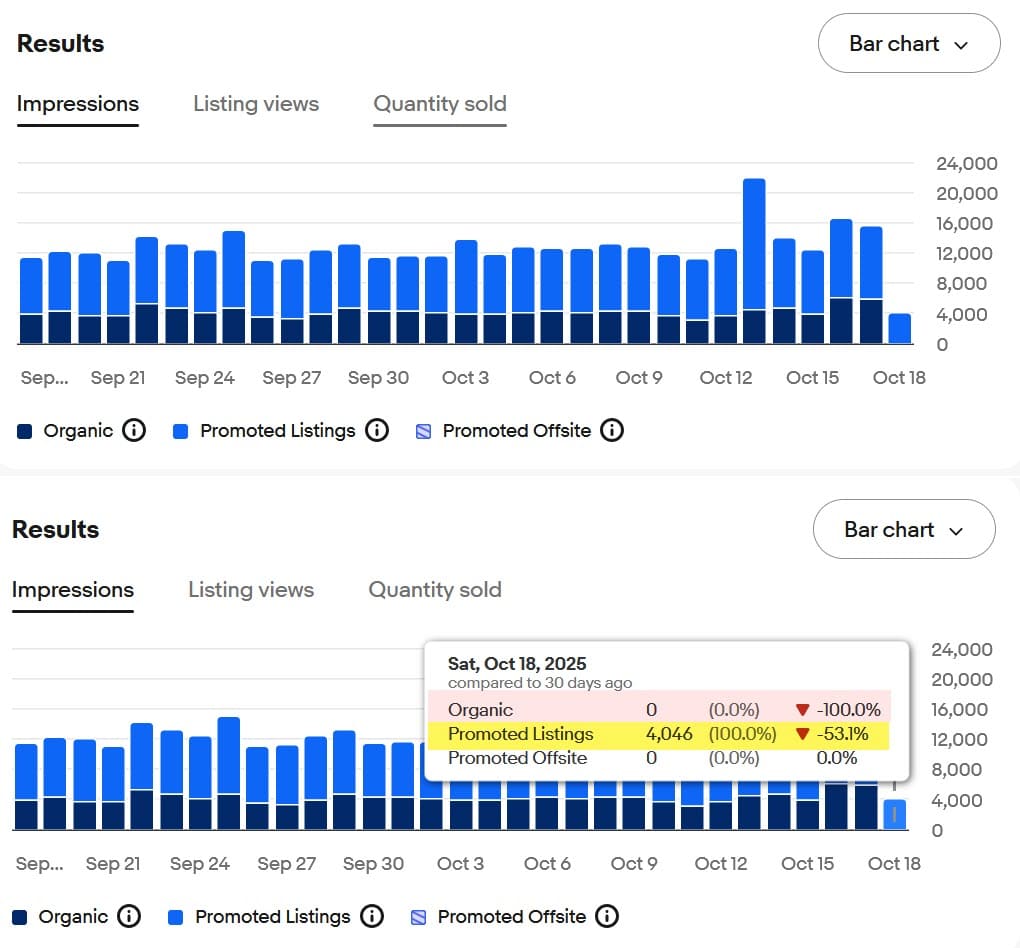This screenshot has height=948, width=1020.
Task: Open Promoted Offsite info icon in lower legend
Action: click(x=607, y=916)
